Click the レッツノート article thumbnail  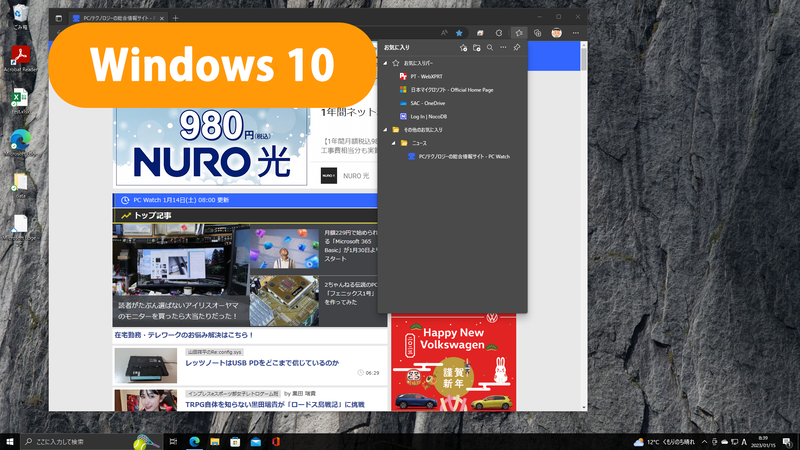[146, 366]
